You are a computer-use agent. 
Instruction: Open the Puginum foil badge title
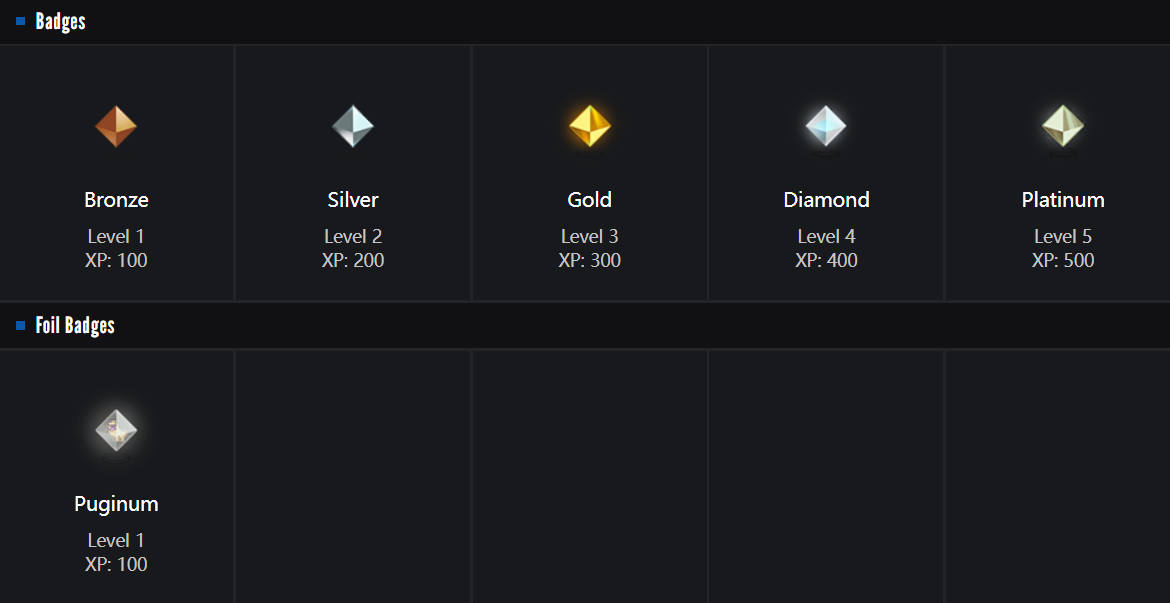point(116,504)
